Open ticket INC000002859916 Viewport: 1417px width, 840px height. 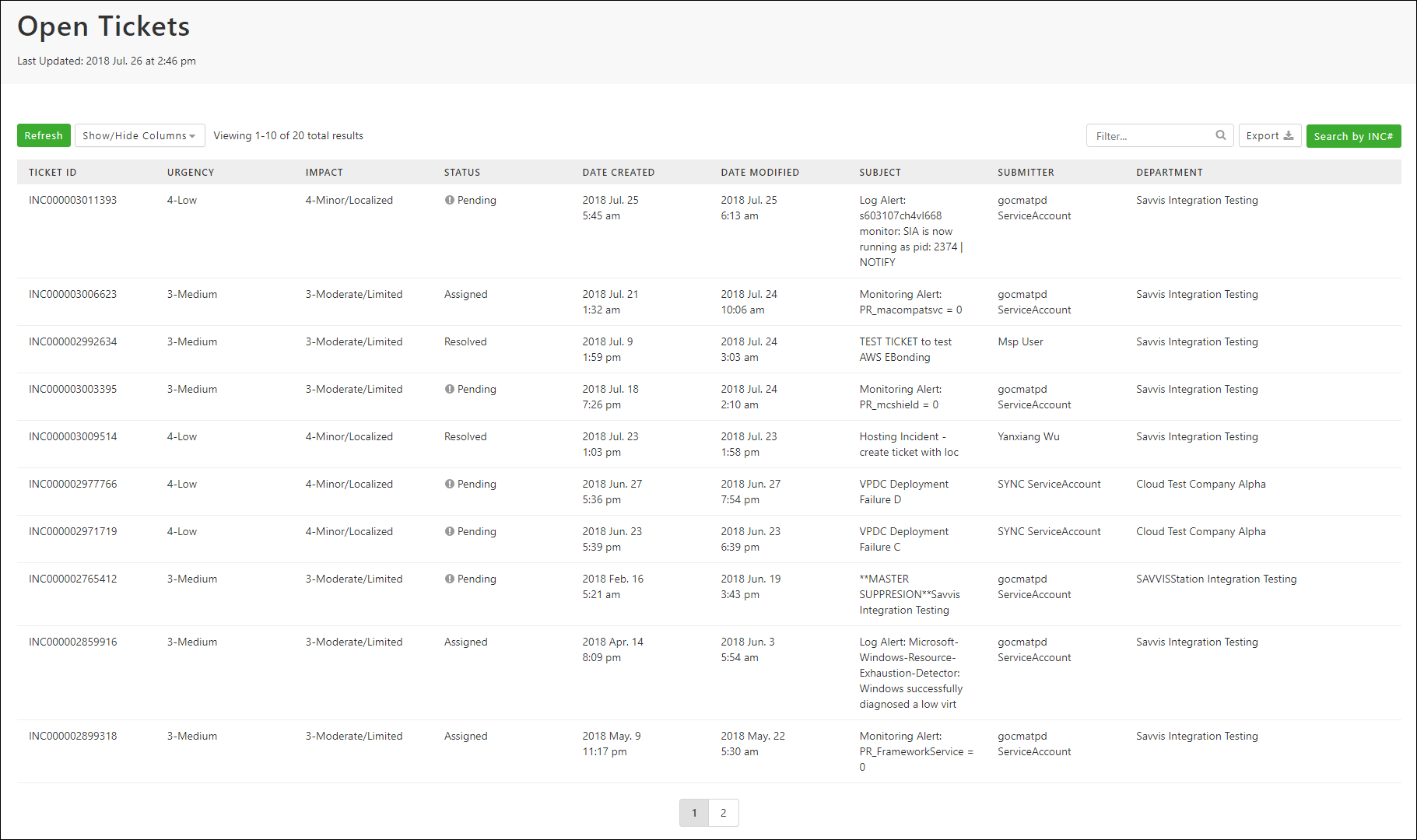[x=73, y=642]
